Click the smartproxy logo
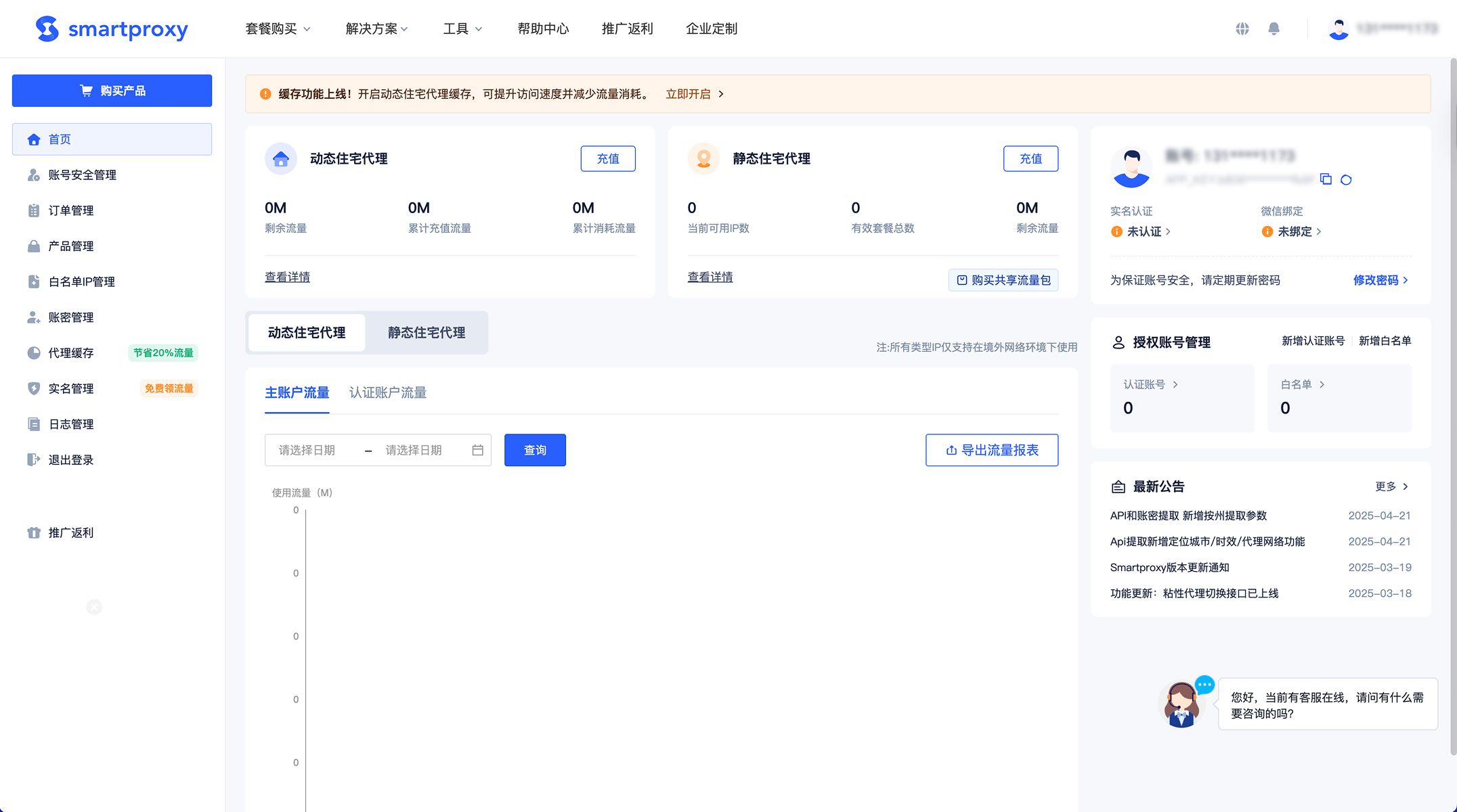 [112, 28]
